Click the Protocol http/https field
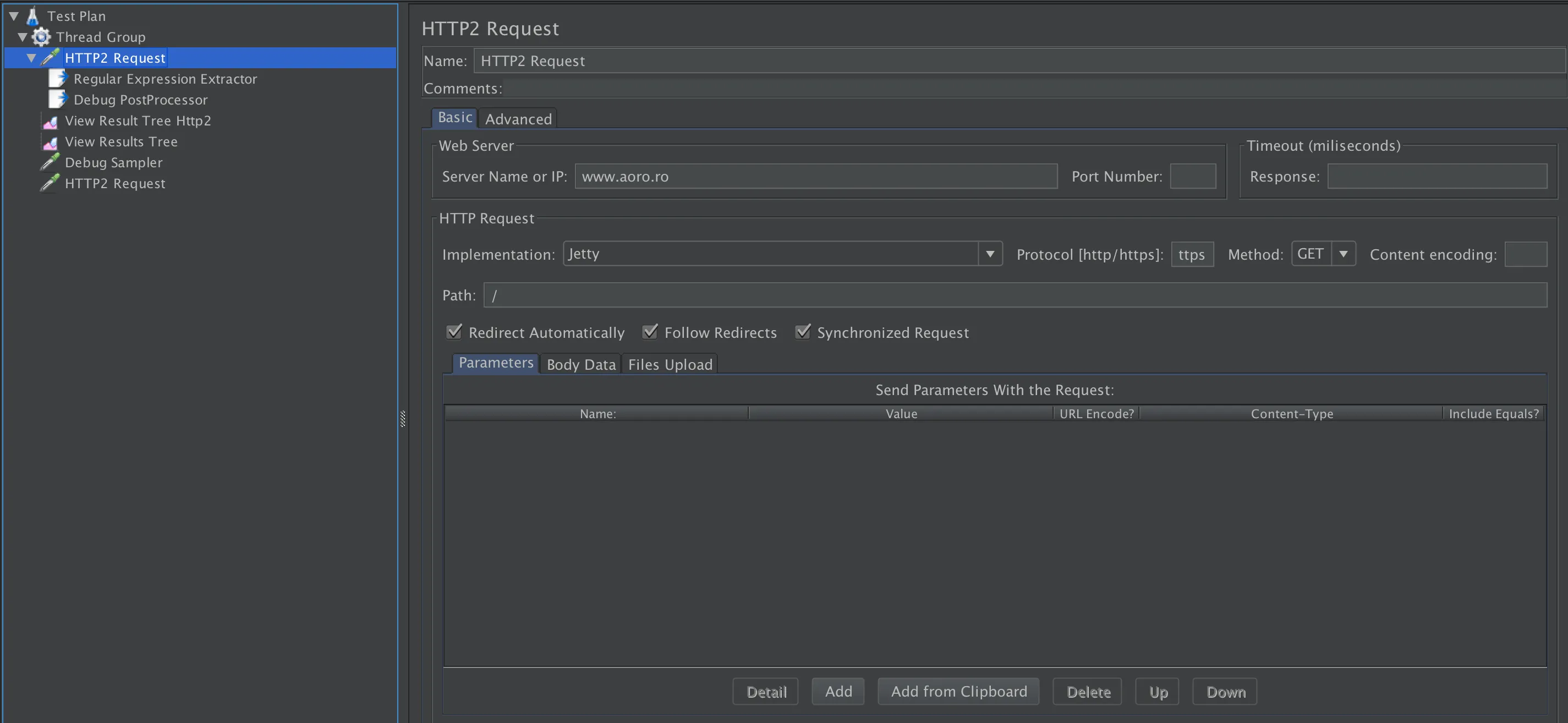This screenshot has height=723, width=1568. click(x=1192, y=254)
